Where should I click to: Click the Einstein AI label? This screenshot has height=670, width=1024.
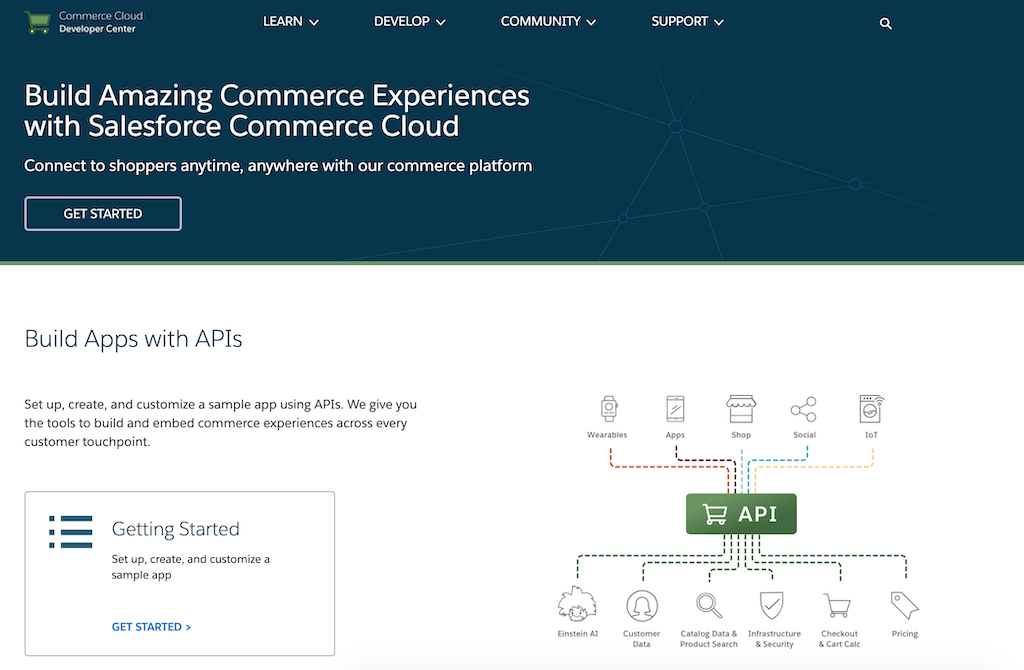click(x=577, y=633)
